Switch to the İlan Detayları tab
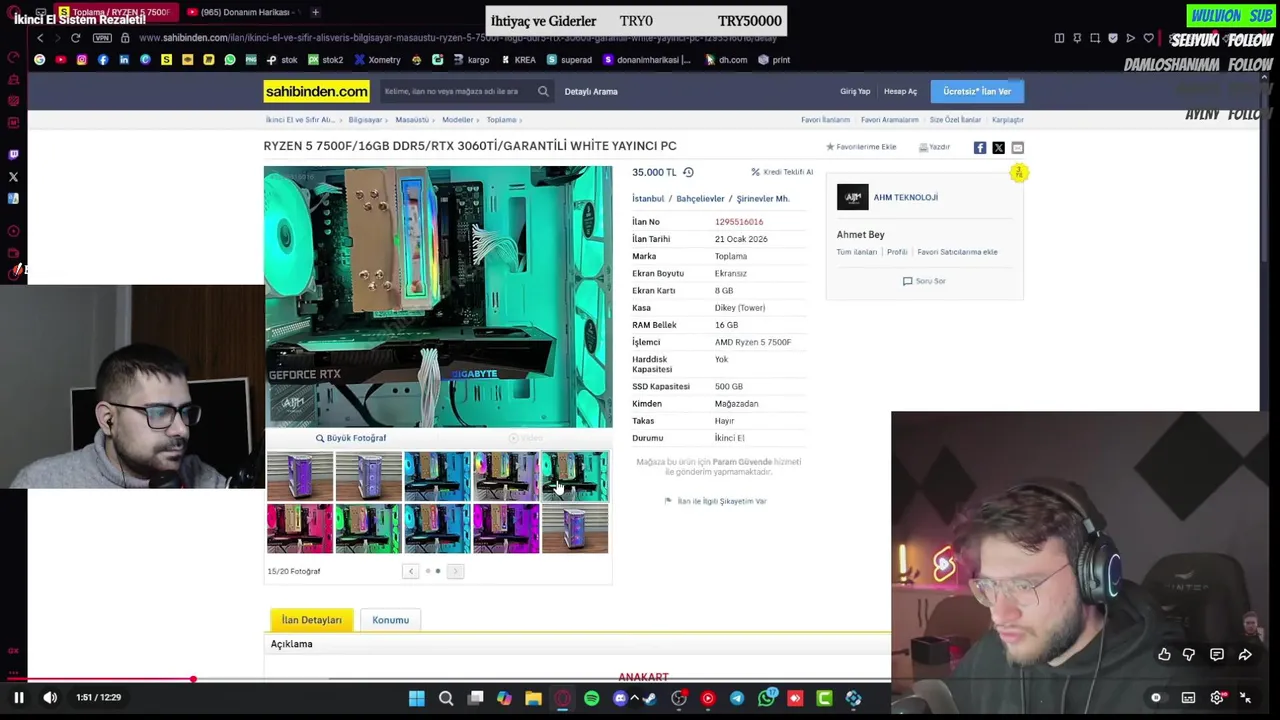 311,620
